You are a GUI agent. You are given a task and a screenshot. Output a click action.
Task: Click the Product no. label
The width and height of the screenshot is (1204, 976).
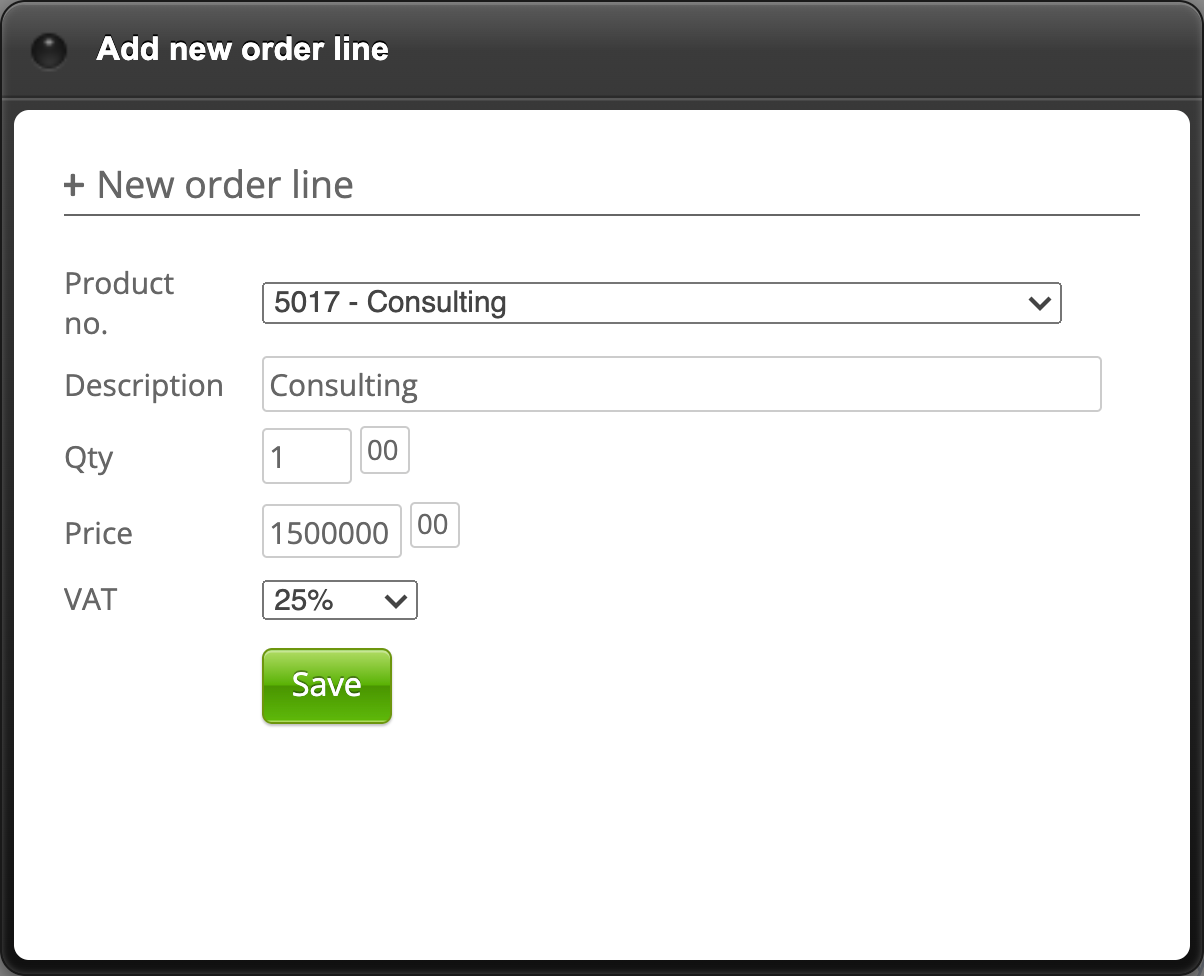(x=119, y=303)
